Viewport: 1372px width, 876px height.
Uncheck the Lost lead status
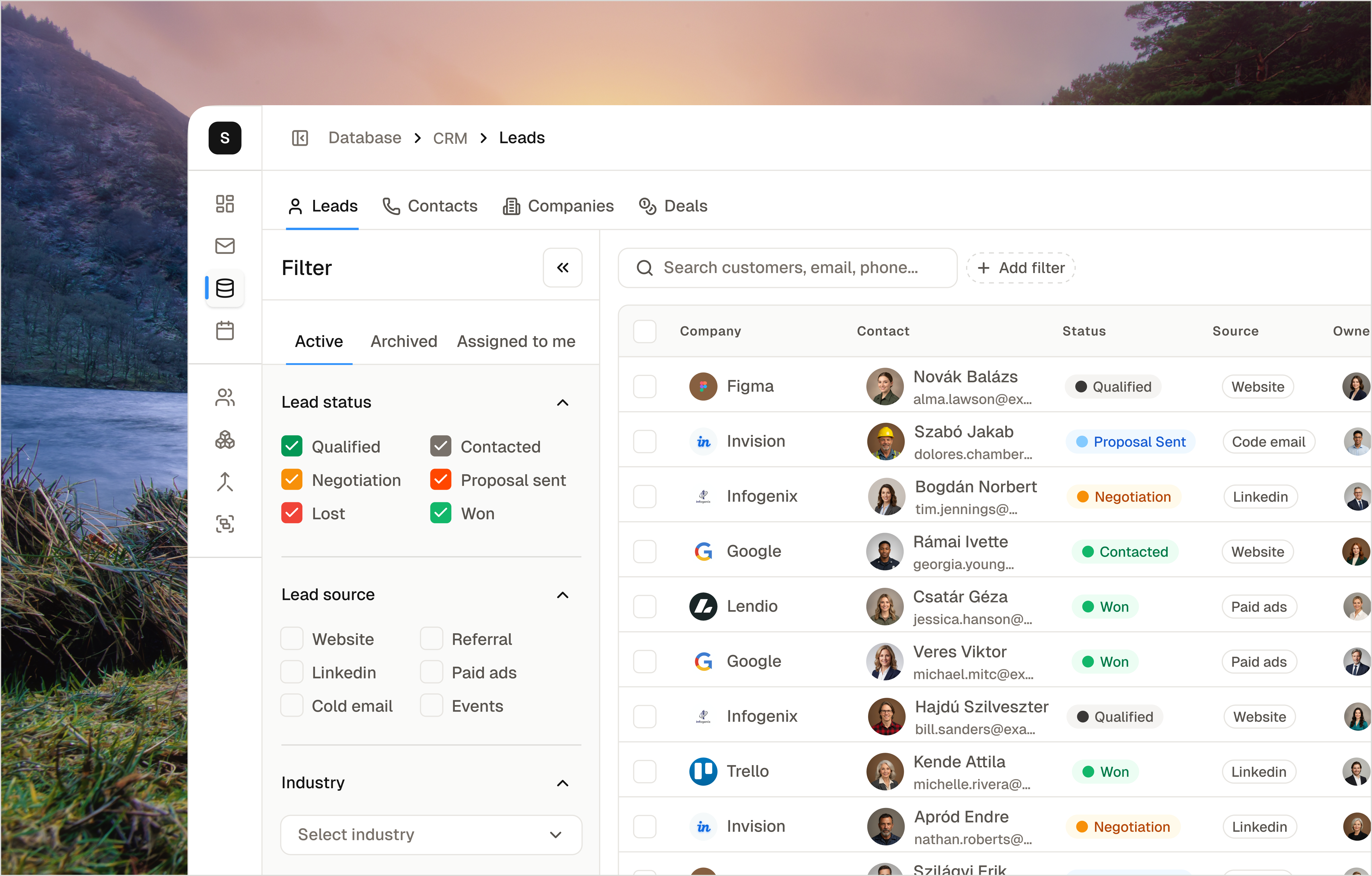292,513
